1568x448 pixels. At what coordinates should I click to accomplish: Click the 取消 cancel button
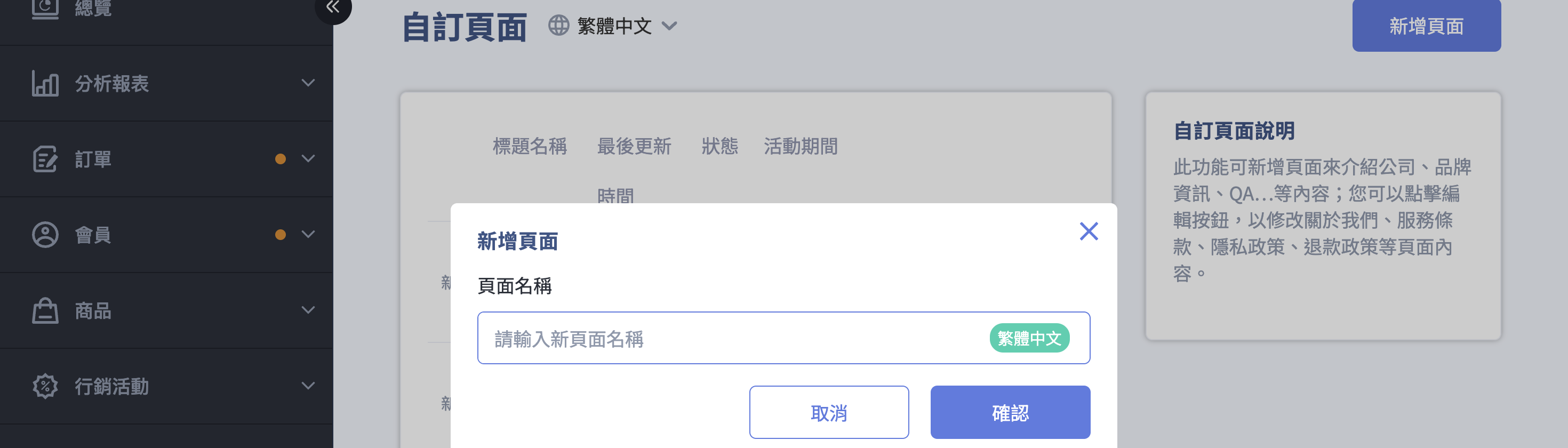tap(829, 412)
